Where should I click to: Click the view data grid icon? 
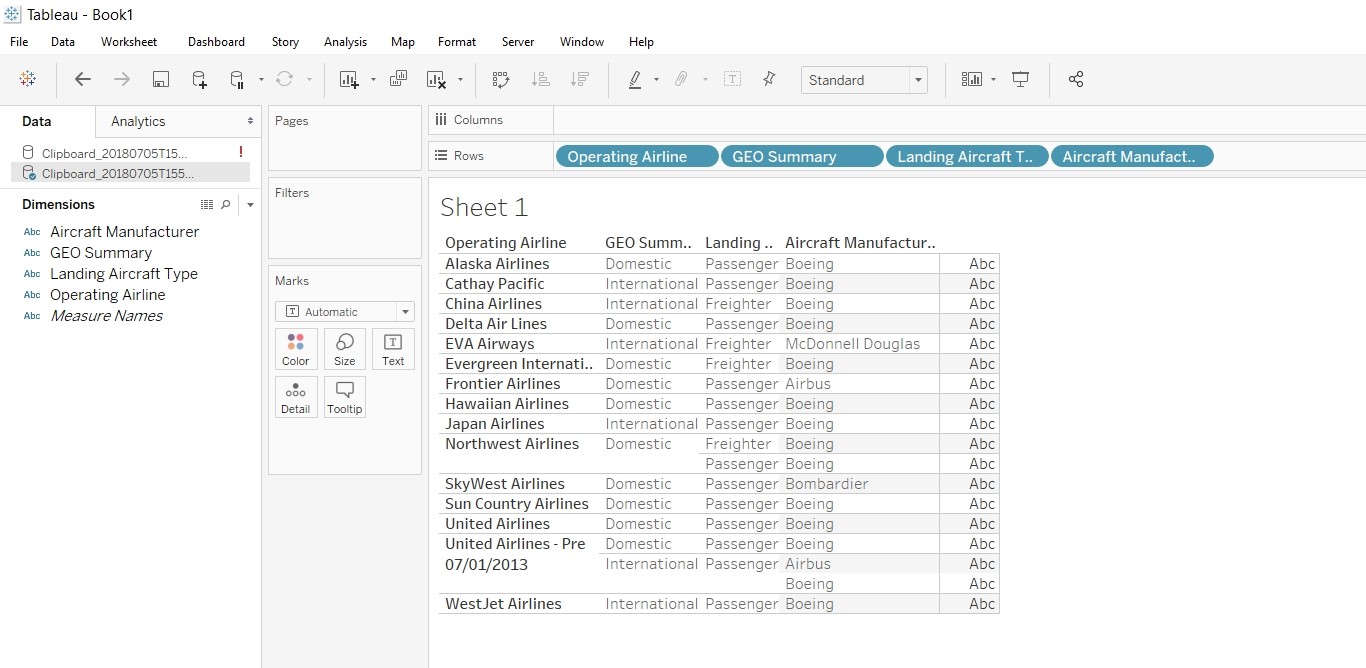pos(207,204)
